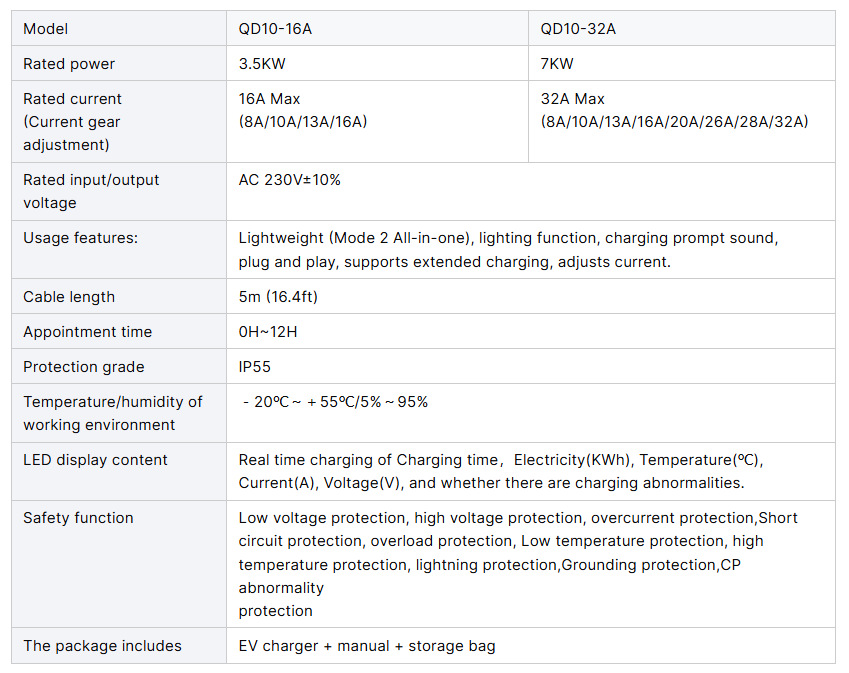Select the 5m (16.4ft) cable length value
The image size is (849, 673).
tap(278, 297)
